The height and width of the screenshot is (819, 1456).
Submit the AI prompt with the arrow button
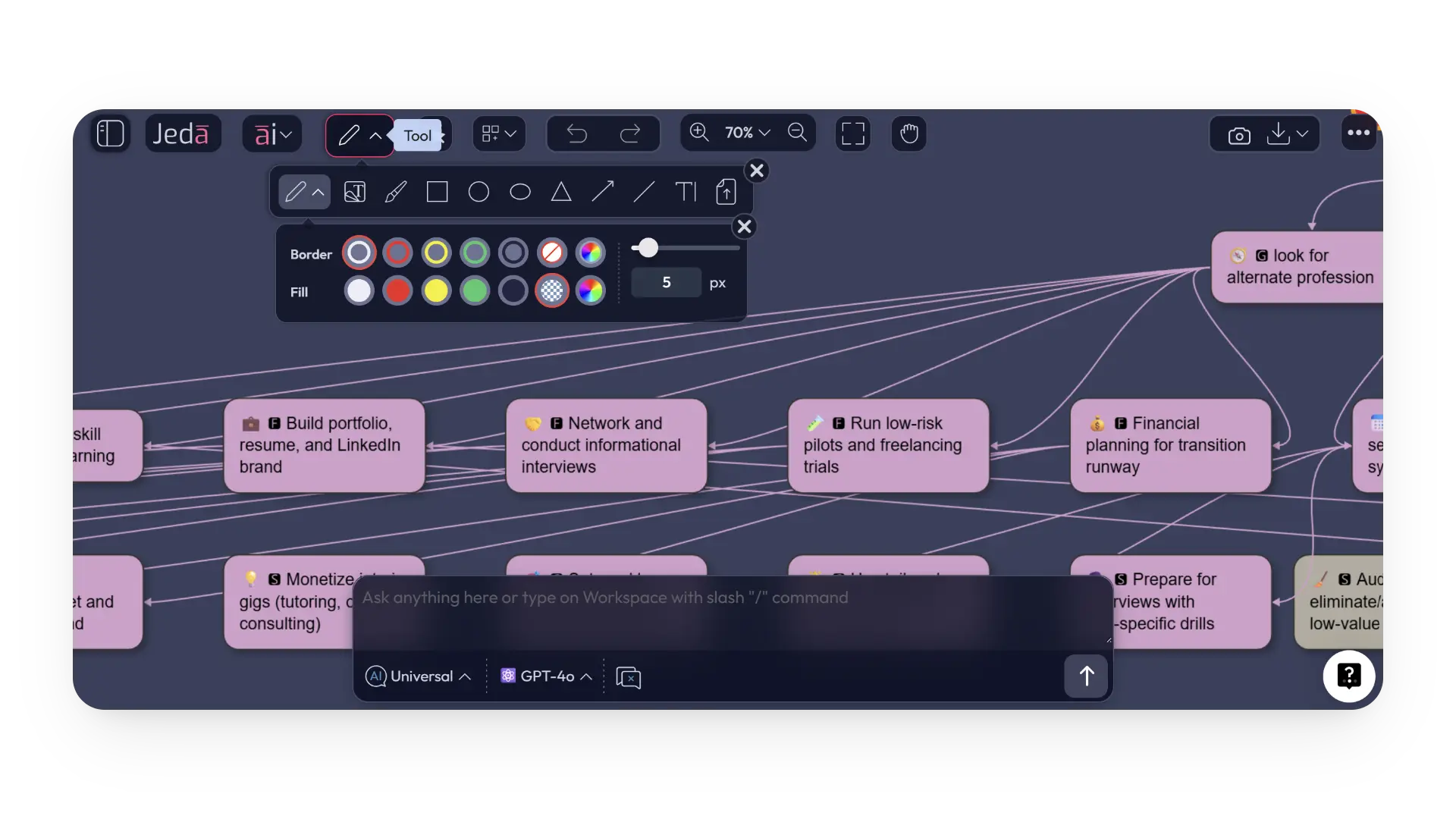[x=1085, y=676]
